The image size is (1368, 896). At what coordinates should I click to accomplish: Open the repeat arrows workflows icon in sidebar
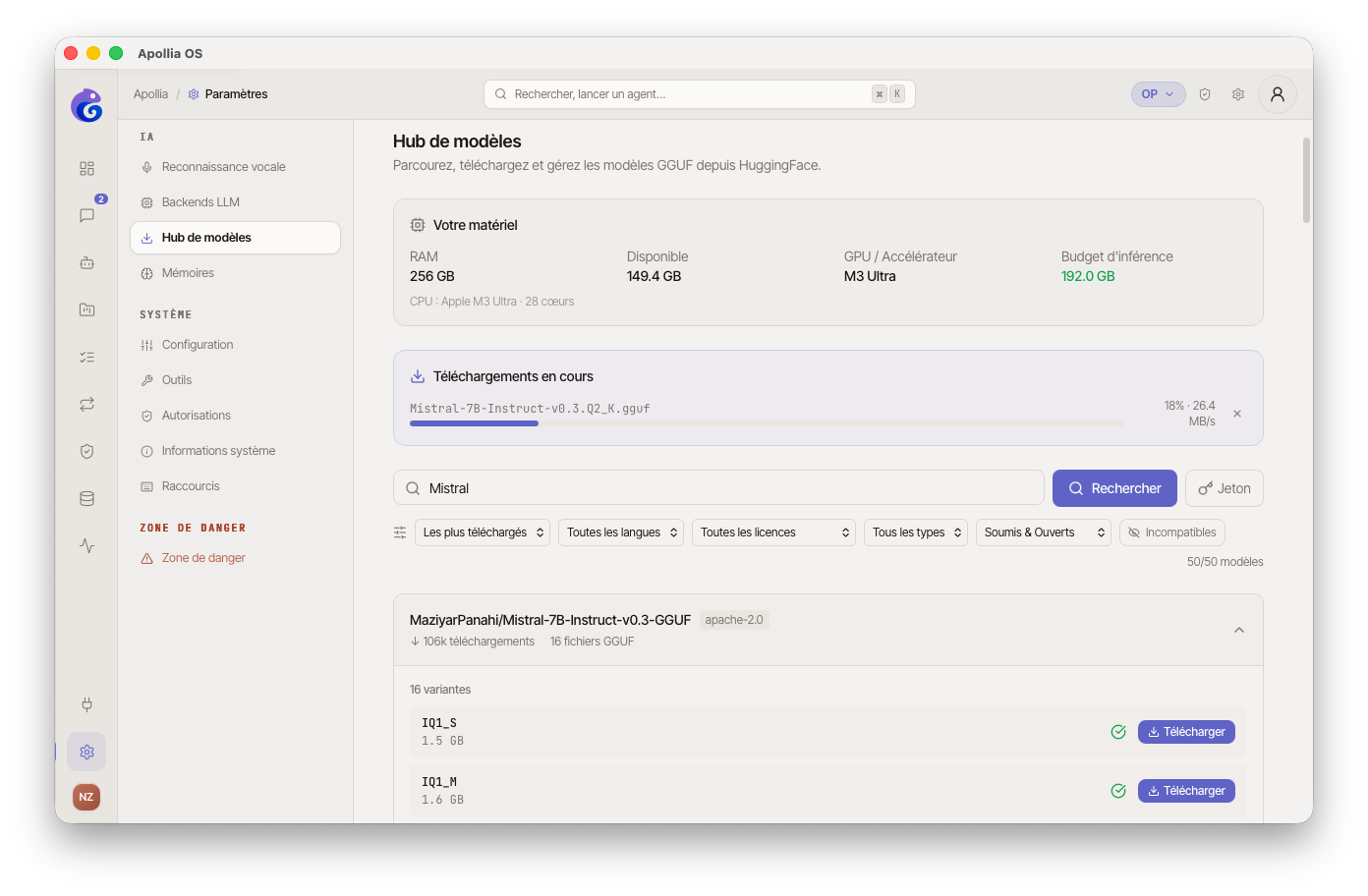pos(86,404)
